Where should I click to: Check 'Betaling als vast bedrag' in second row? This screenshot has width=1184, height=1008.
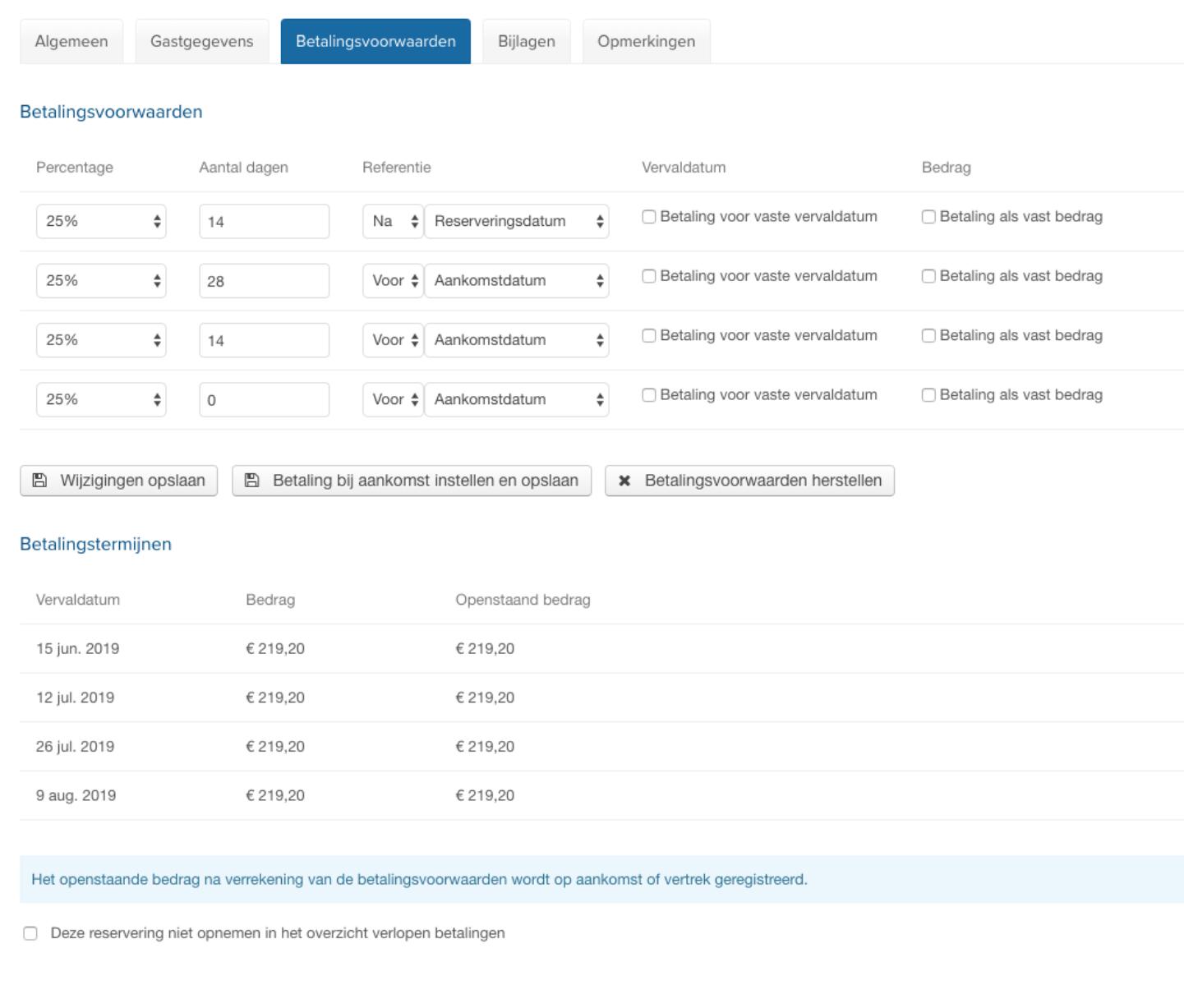point(928,277)
